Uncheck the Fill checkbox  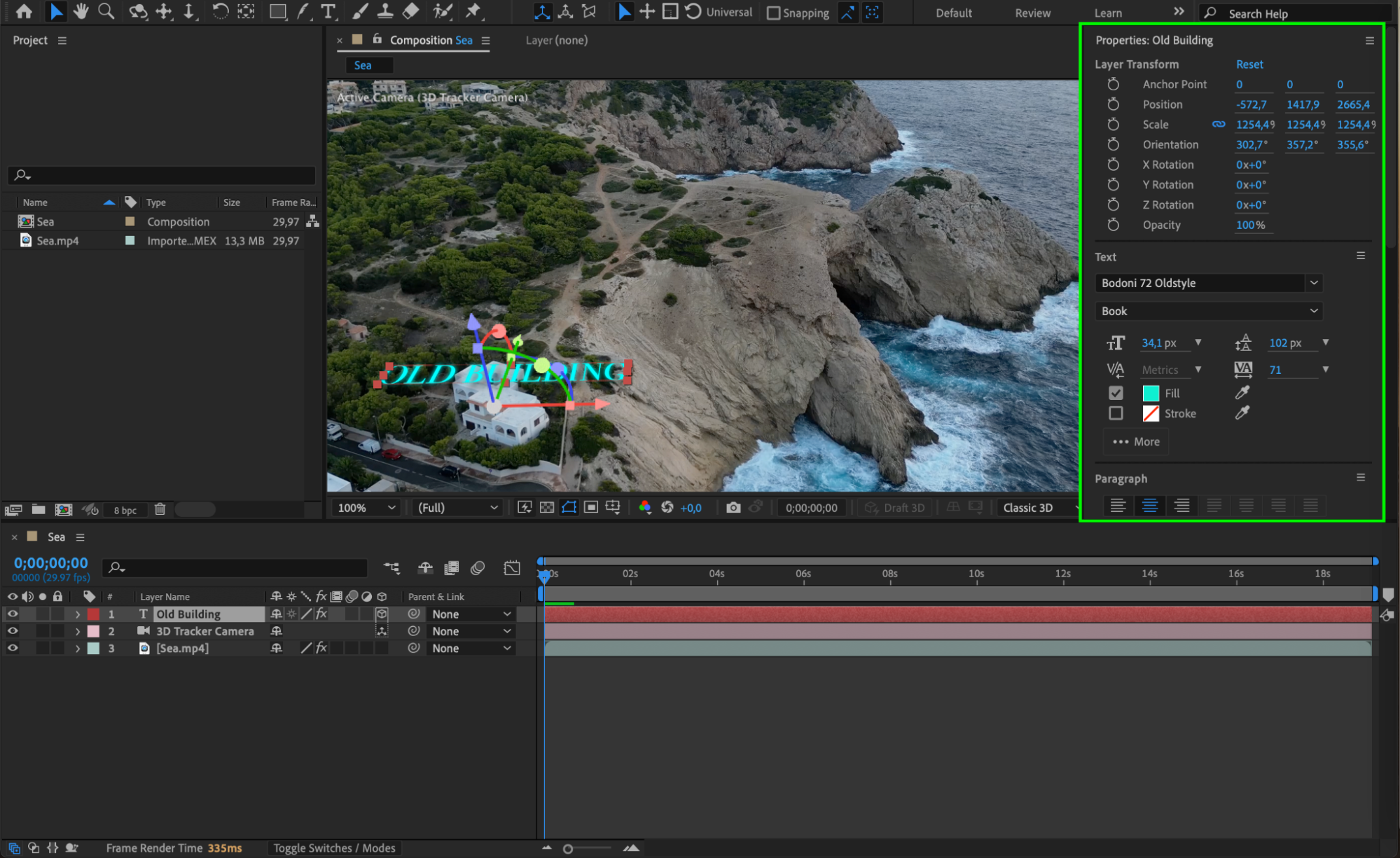(1116, 393)
